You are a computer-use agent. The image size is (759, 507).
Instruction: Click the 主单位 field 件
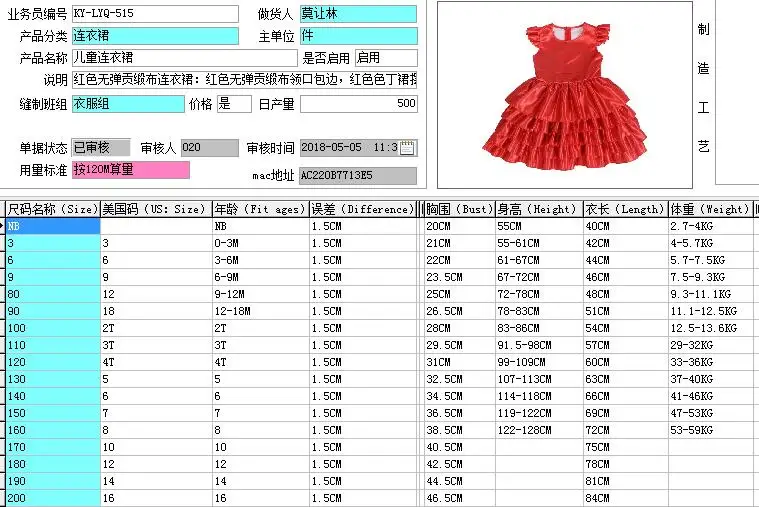pos(358,36)
